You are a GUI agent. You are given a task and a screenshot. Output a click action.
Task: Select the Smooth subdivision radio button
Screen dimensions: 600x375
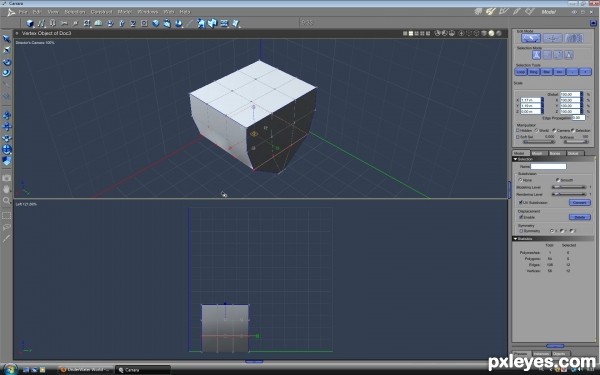(558, 180)
